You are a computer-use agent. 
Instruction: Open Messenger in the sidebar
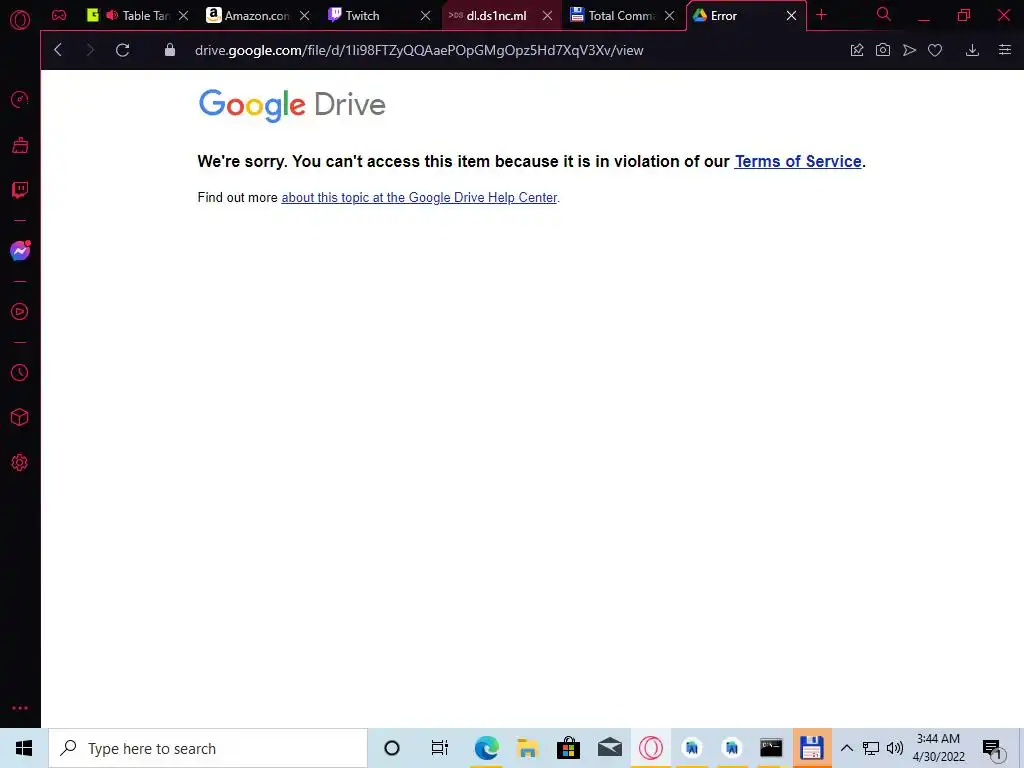(20, 250)
